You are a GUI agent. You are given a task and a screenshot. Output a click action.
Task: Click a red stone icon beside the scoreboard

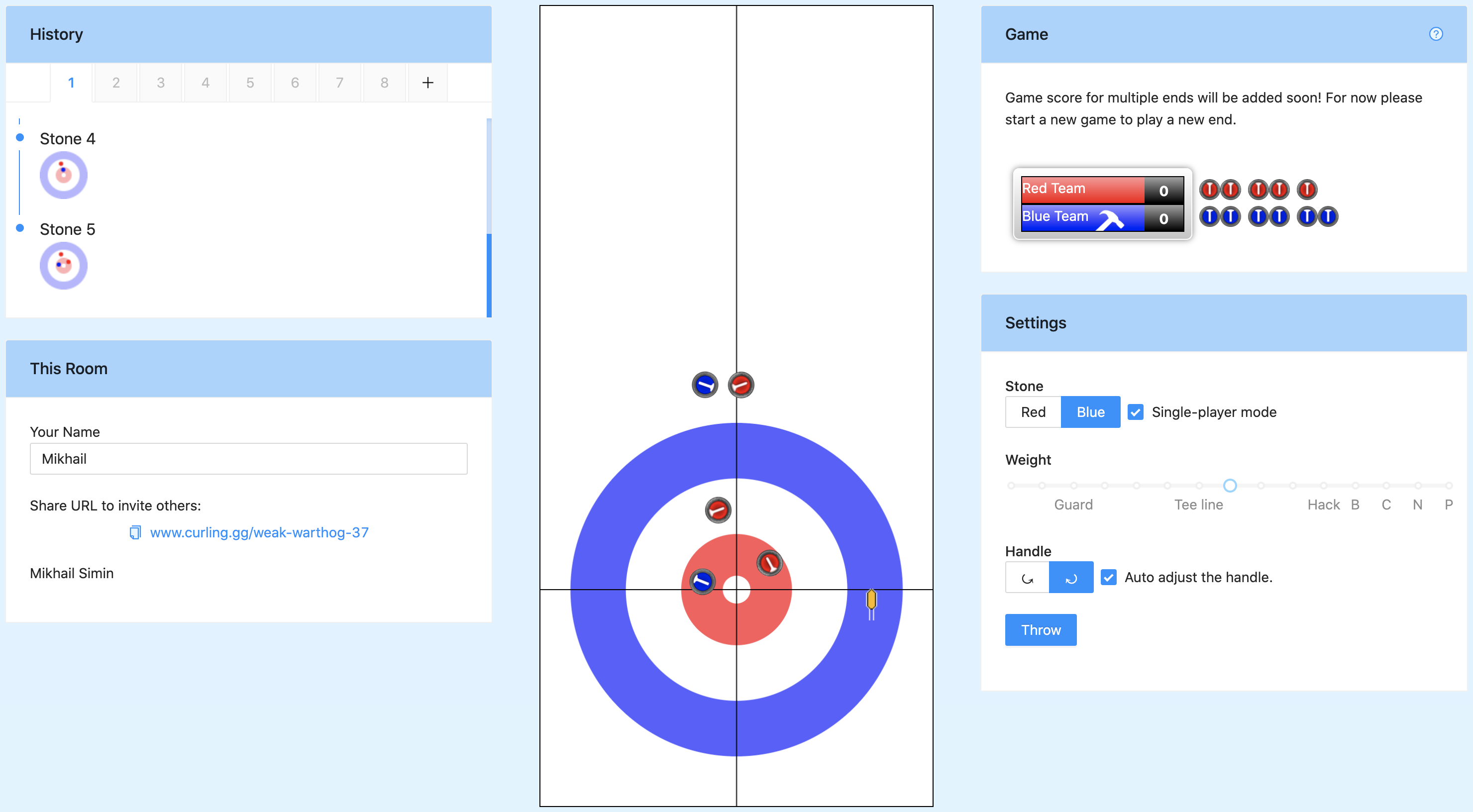pos(1209,189)
